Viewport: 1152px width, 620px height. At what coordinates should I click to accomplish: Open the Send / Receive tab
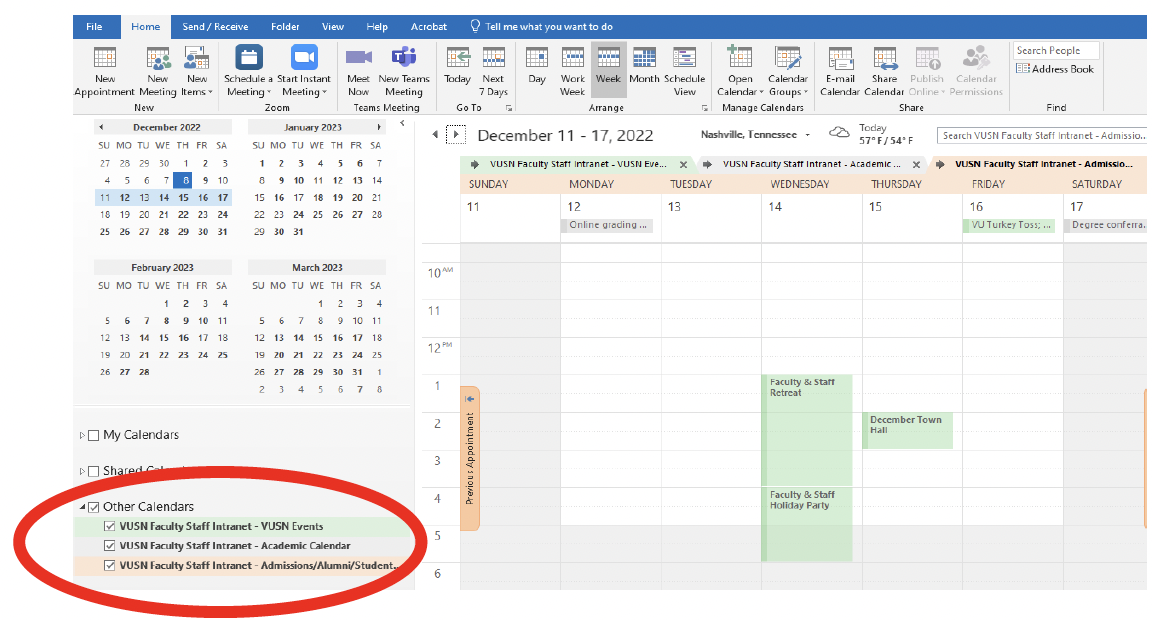click(x=215, y=27)
